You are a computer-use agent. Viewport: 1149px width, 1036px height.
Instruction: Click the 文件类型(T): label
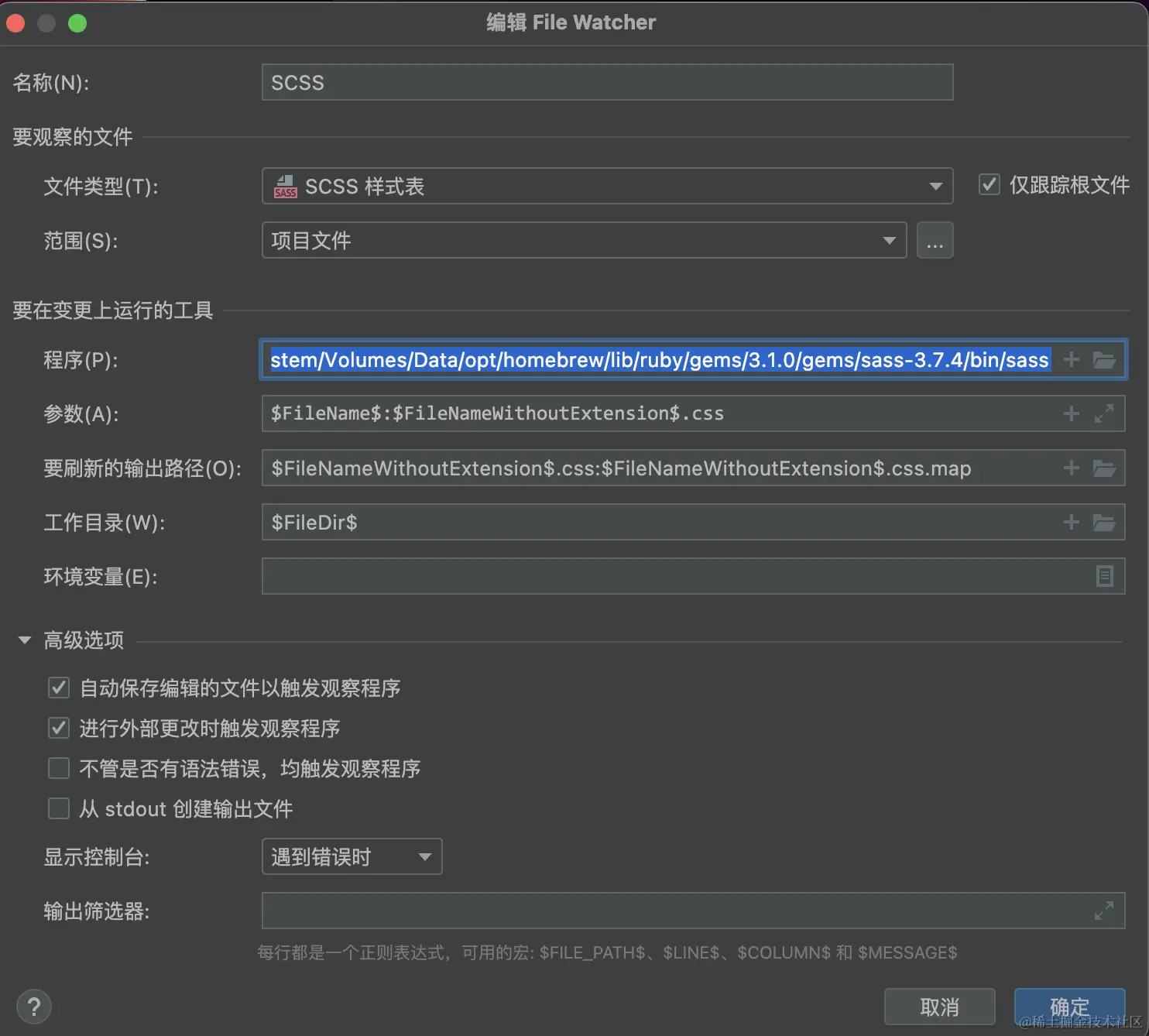(x=101, y=187)
